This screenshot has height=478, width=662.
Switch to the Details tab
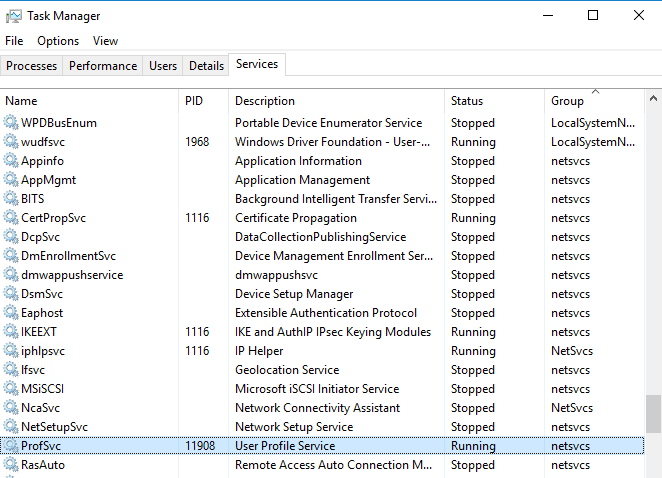pyautogui.click(x=206, y=66)
